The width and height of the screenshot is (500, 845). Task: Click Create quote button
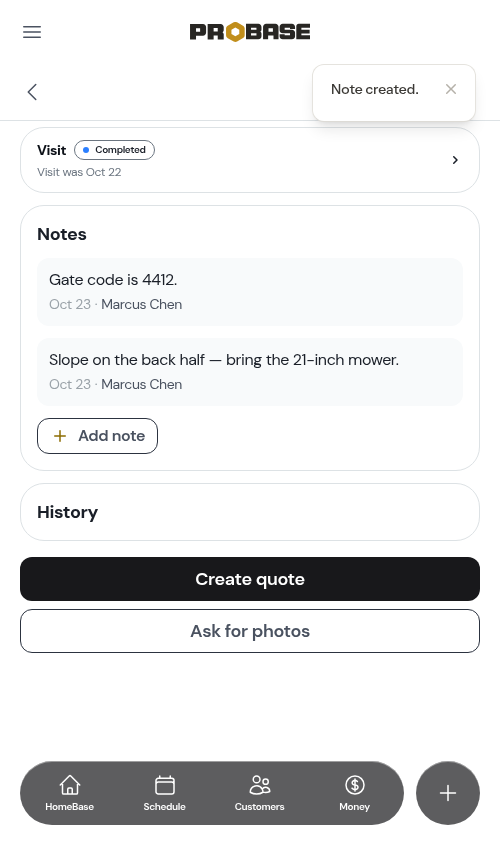tap(250, 579)
